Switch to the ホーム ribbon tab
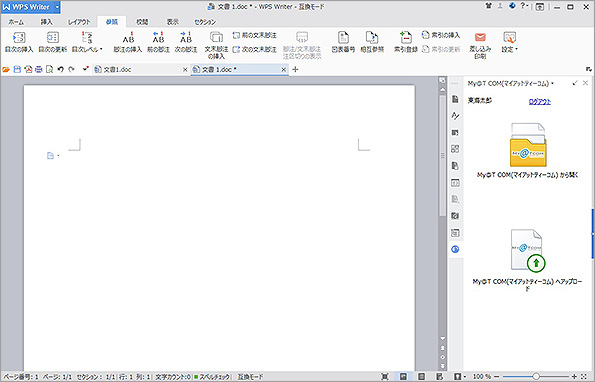The image size is (595, 382). [16, 22]
